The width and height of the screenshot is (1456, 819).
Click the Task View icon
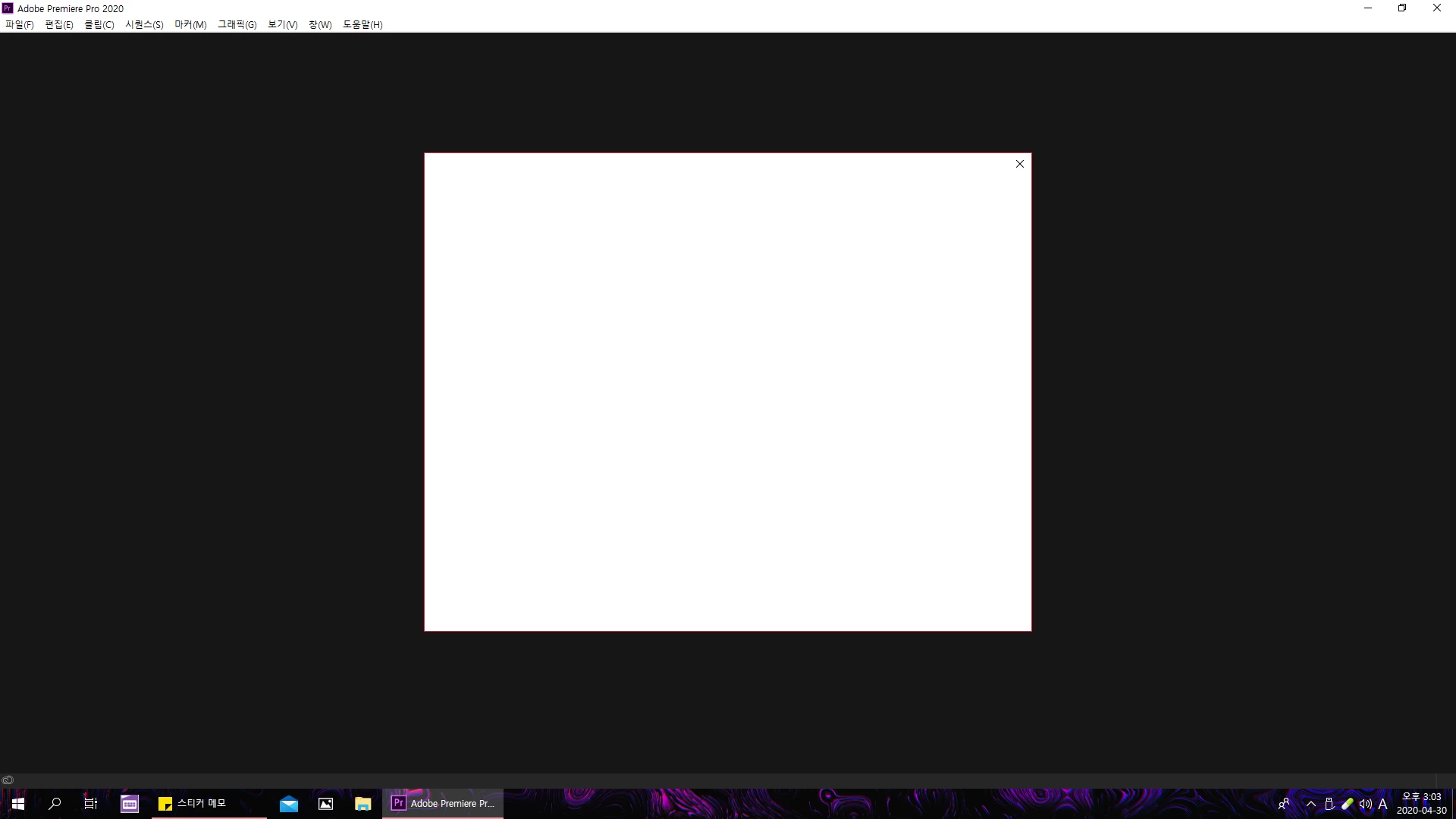91,804
